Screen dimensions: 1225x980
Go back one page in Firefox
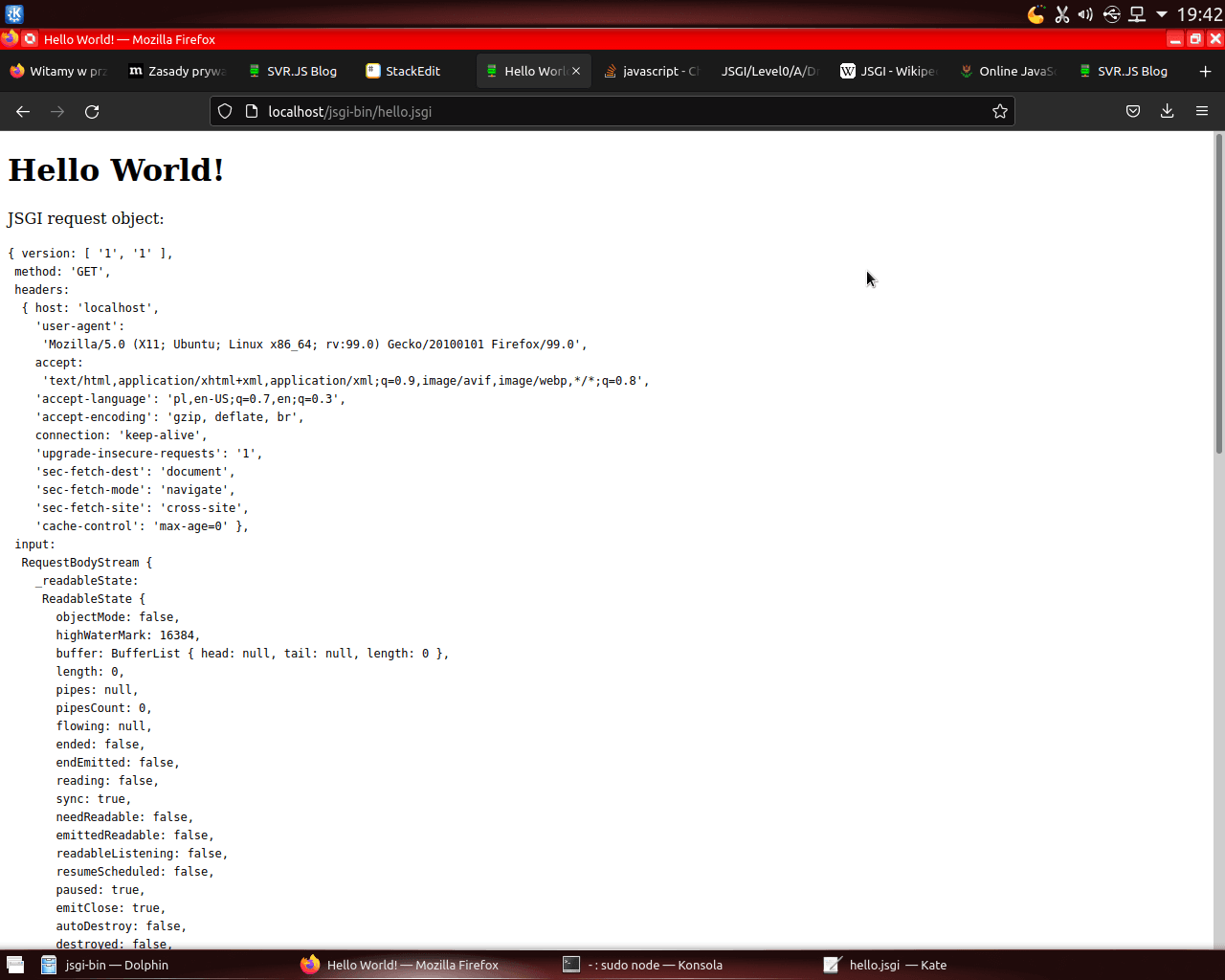click(23, 112)
